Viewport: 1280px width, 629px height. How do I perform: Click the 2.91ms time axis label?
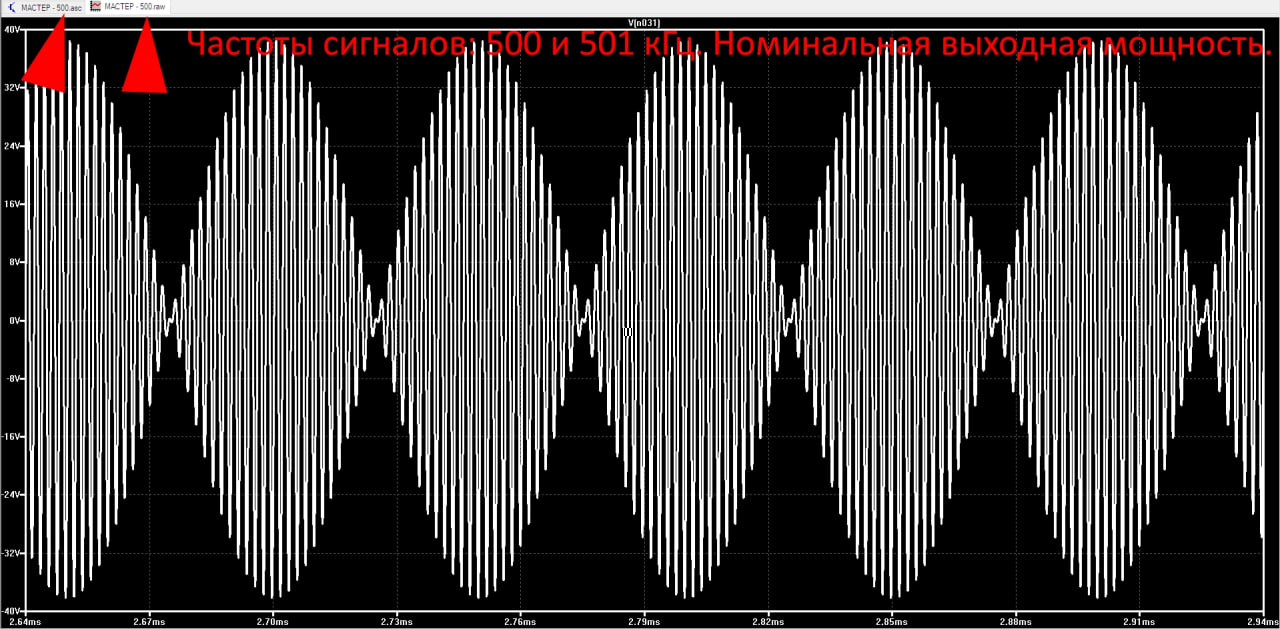(1139, 622)
